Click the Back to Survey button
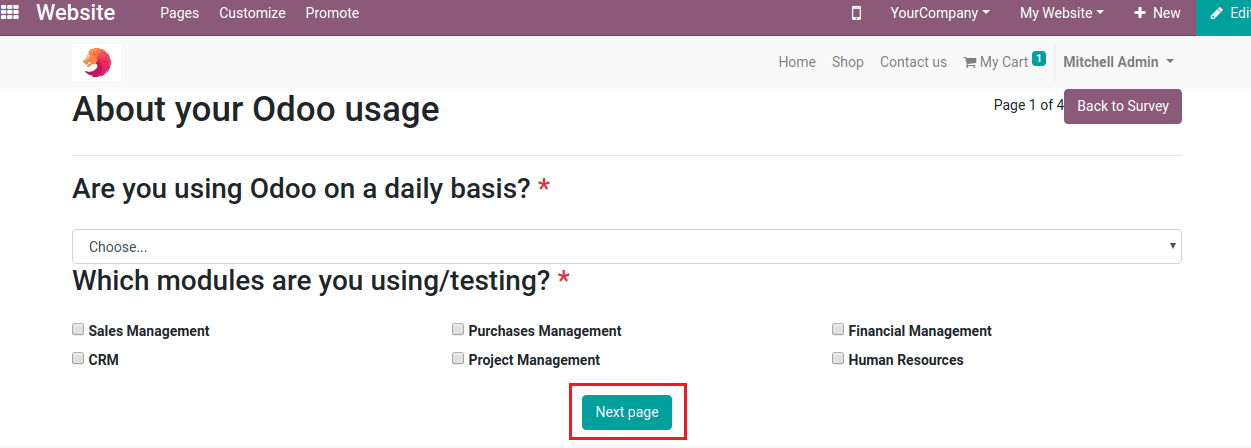Image resolution: width=1251 pixels, height=448 pixels. [1123, 106]
